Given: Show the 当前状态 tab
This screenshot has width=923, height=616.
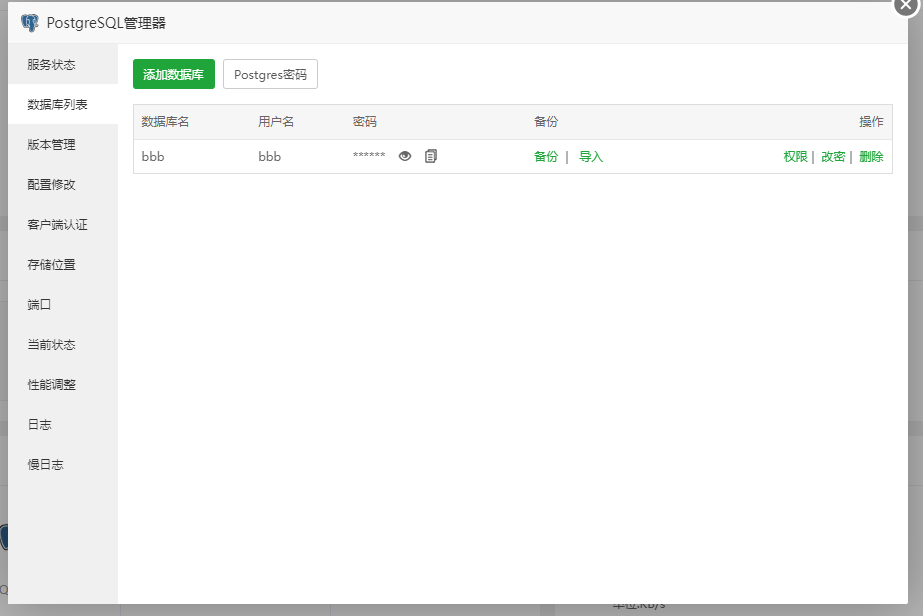Looking at the screenshot, I should pyautogui.click(x=63, y=345).
